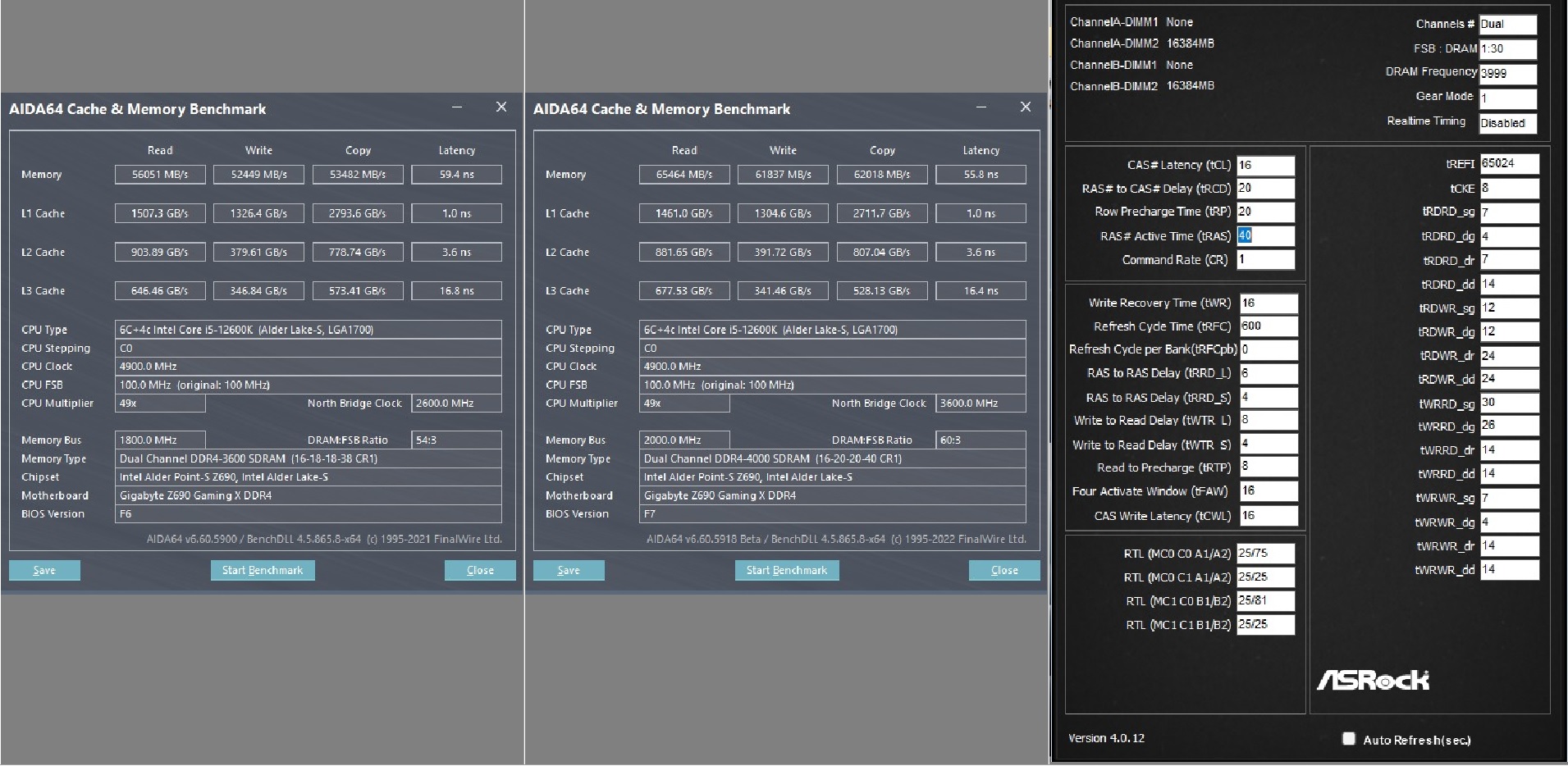Image resolution: width=1568 pixels, height=766 pixels.
Task: Click Save in the DDR4-4000 AIDA64 window
Action: point(569,570)
